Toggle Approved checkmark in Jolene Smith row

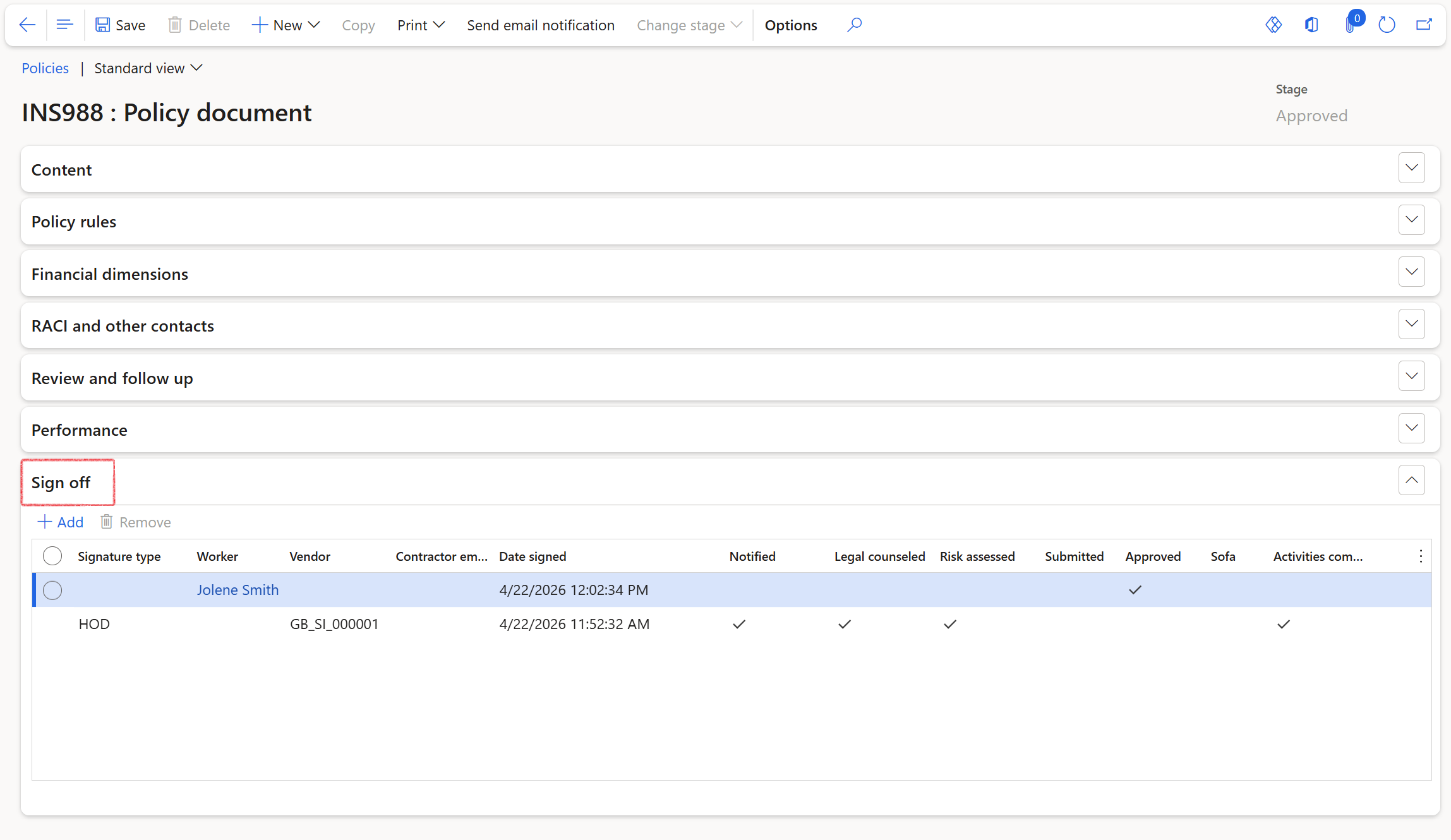1135,590
